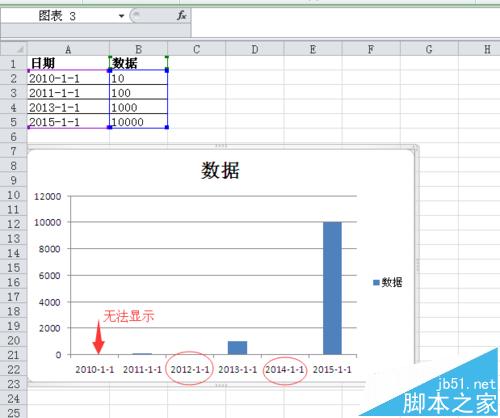The height and width of the screenshot is (418, 500).
Task: Select column A header
Action: [x=68, y=49]
